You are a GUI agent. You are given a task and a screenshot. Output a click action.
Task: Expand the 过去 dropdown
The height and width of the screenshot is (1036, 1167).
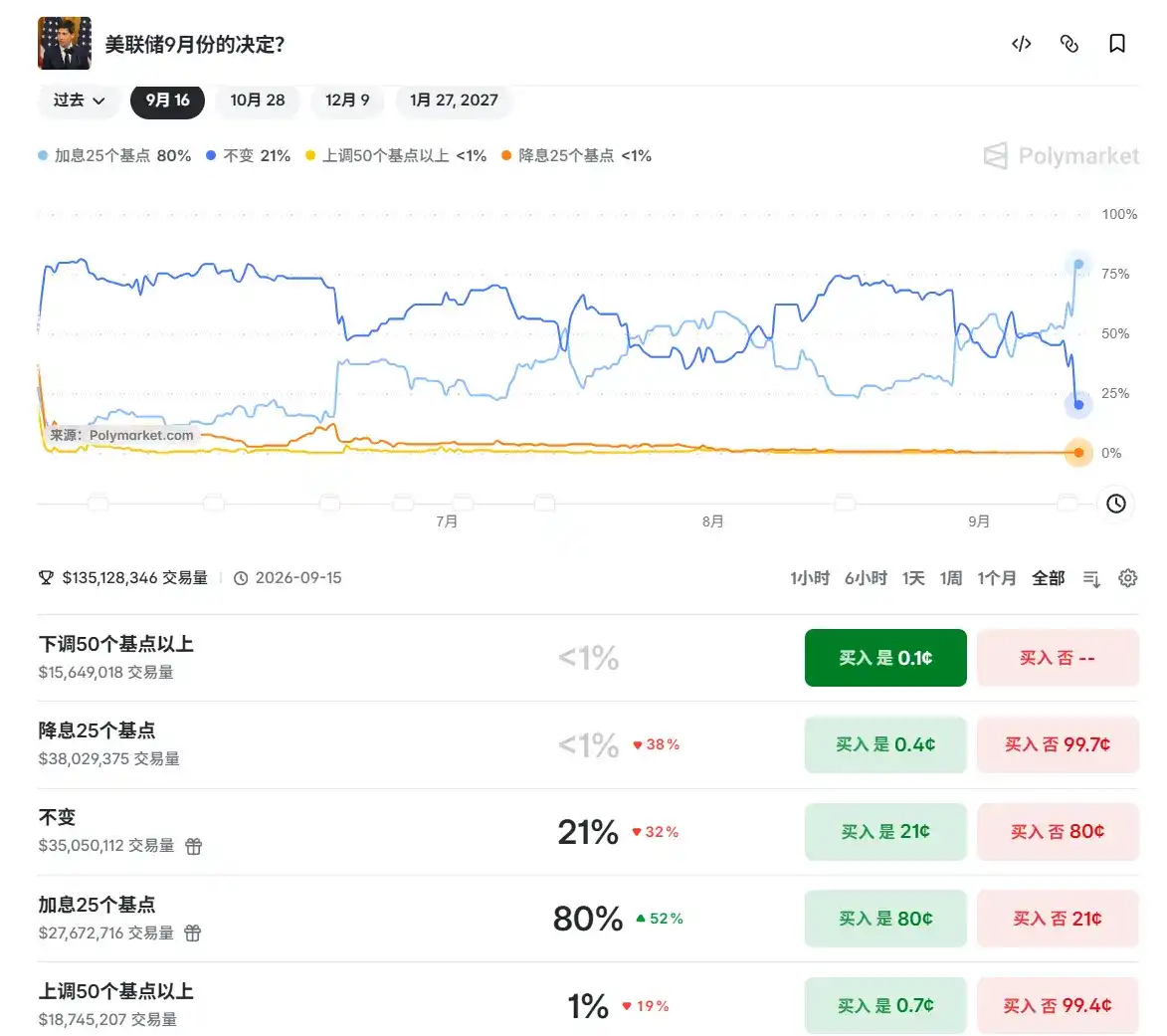point(79,101)
